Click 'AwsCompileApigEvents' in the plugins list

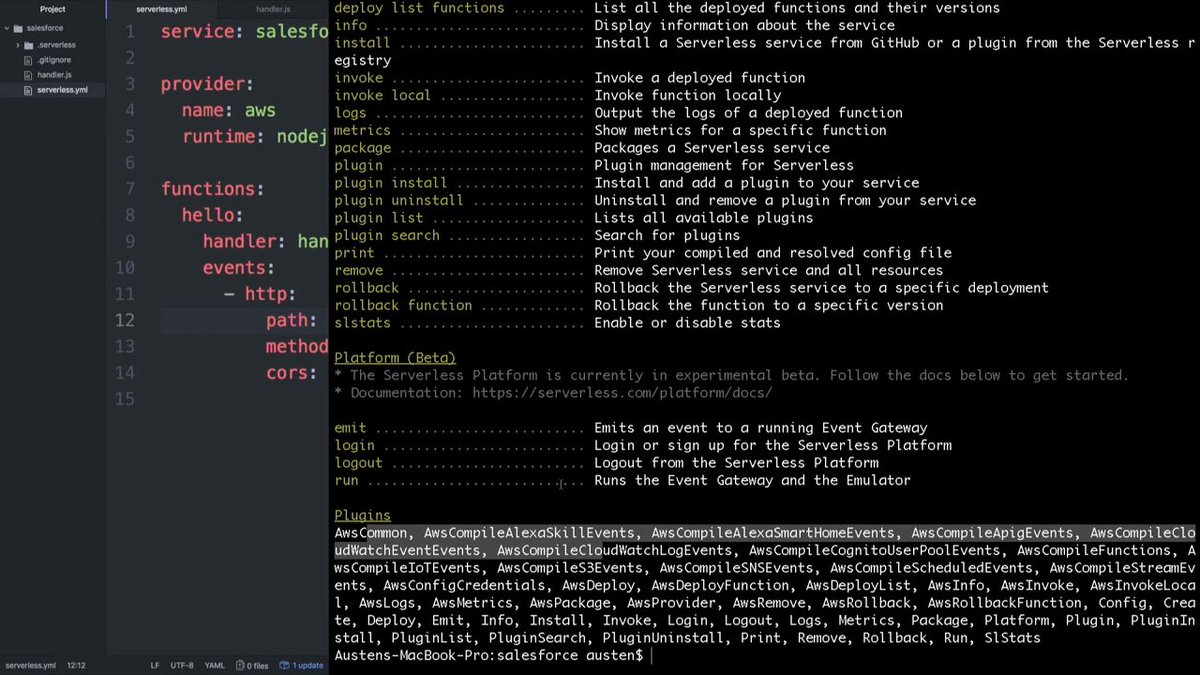992,533
